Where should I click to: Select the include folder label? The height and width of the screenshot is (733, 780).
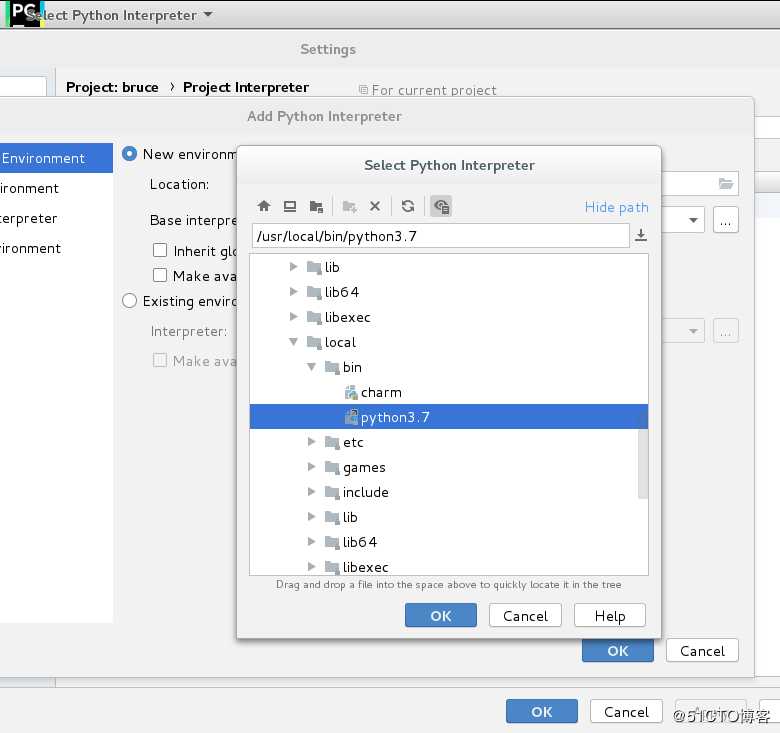pos(366,492)
